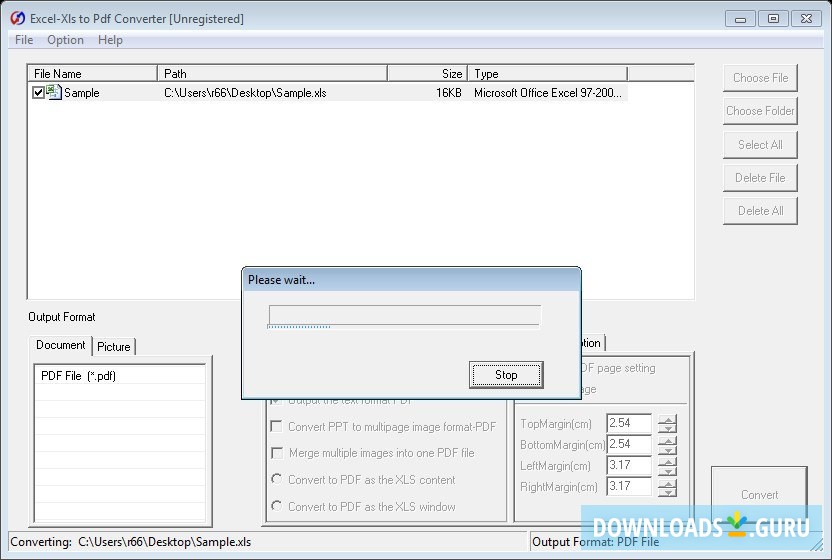Click the large Convert button
Screen dimensions: 832x560
click(x=759, y=495)
